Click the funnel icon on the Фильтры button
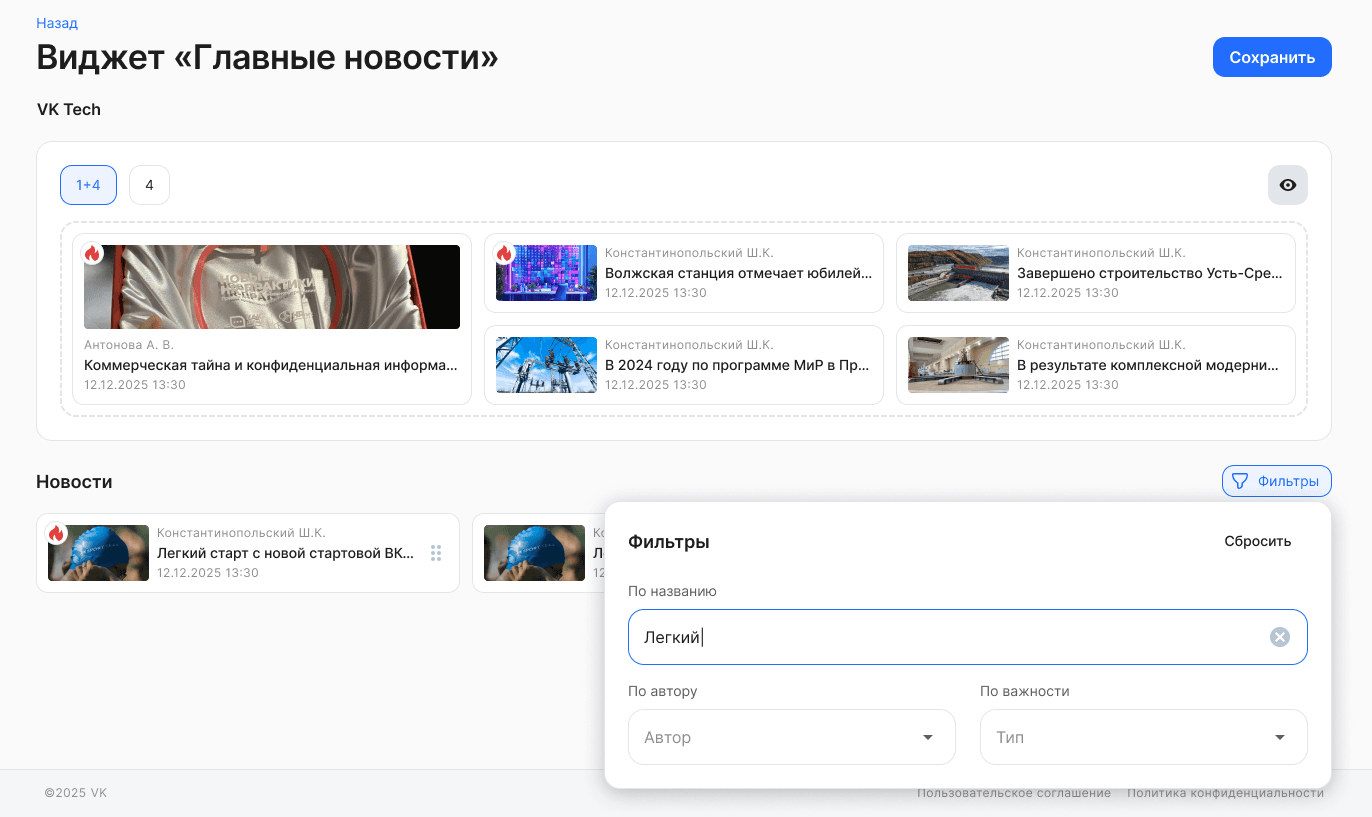 coord(1240,481)
